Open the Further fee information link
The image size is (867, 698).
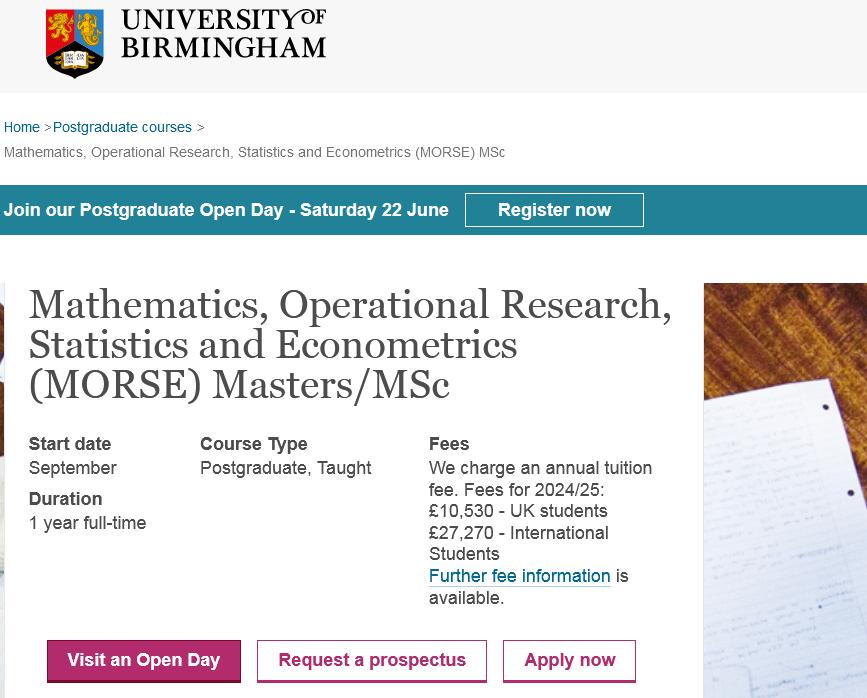coord(519,576)
